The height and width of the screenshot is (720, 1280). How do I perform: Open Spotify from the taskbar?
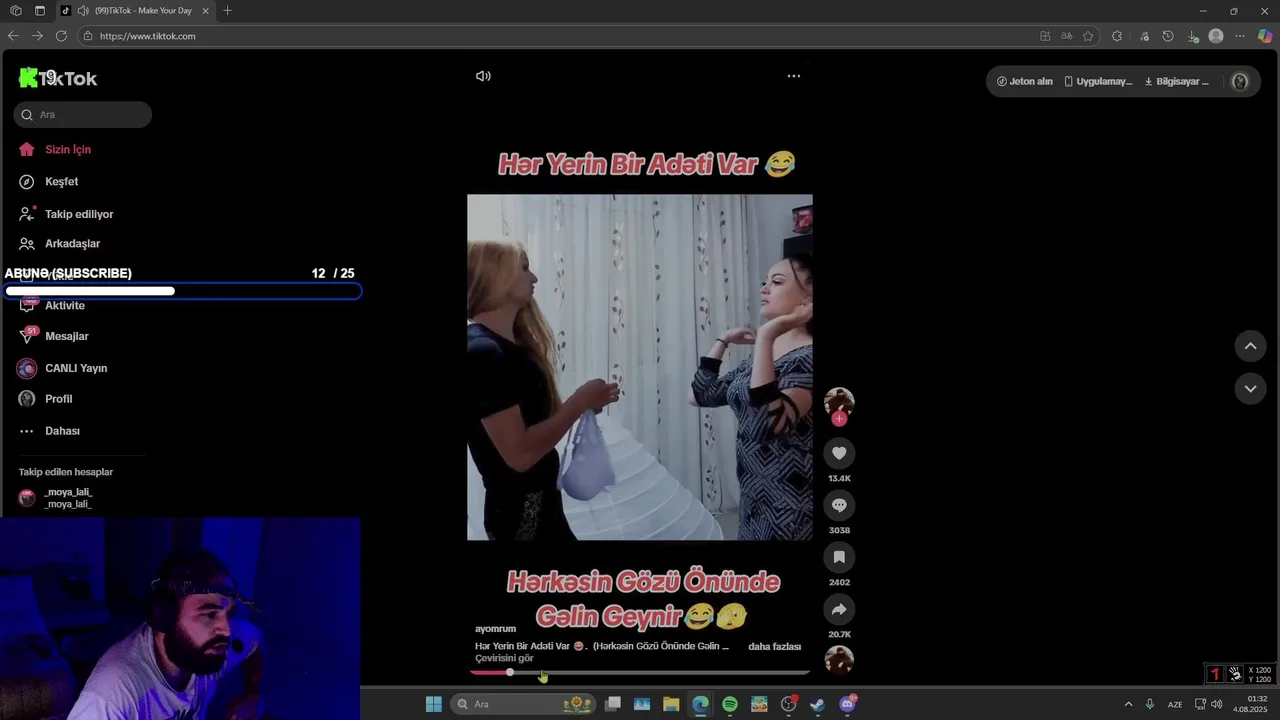tap(730, 704)
